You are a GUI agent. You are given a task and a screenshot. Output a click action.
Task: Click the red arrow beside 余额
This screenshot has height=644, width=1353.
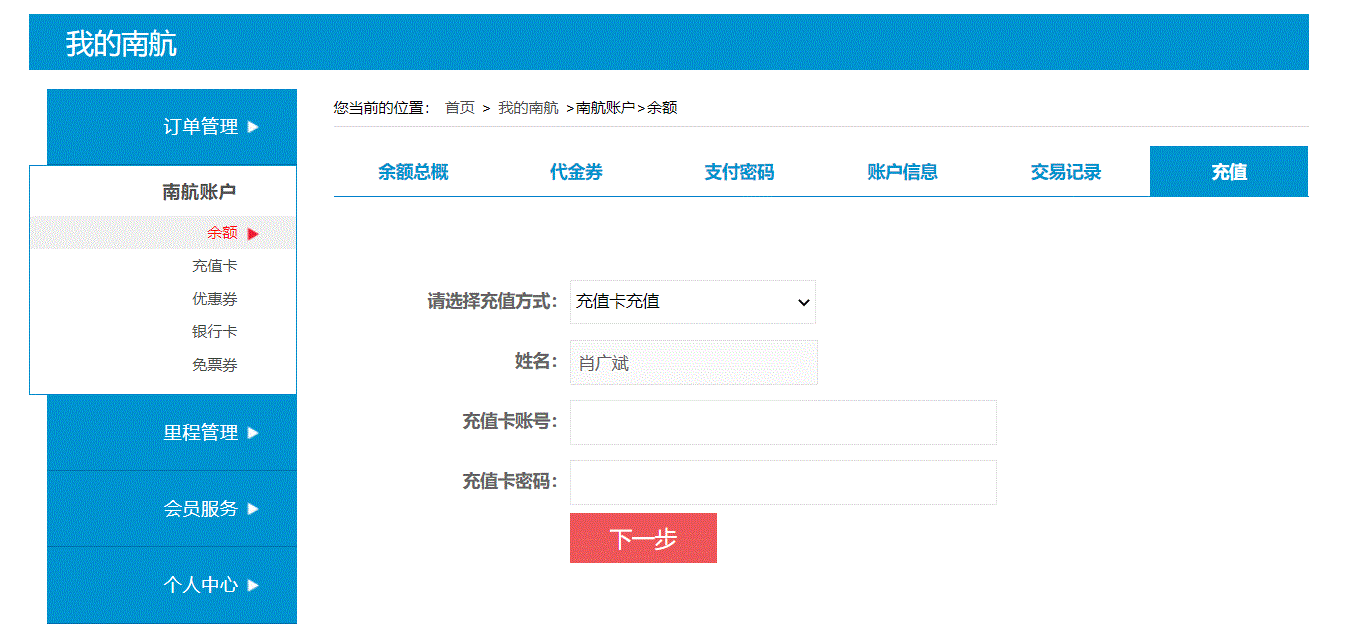(253, 233)
